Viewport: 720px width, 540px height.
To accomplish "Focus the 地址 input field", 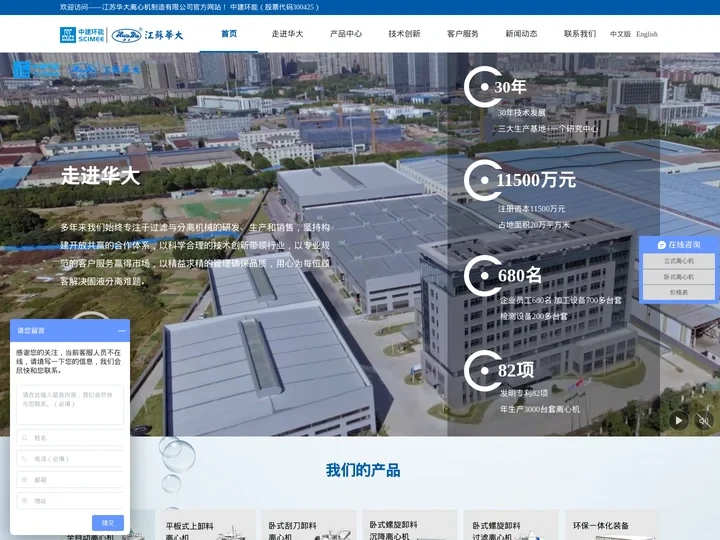I will [x=70, y=501].
